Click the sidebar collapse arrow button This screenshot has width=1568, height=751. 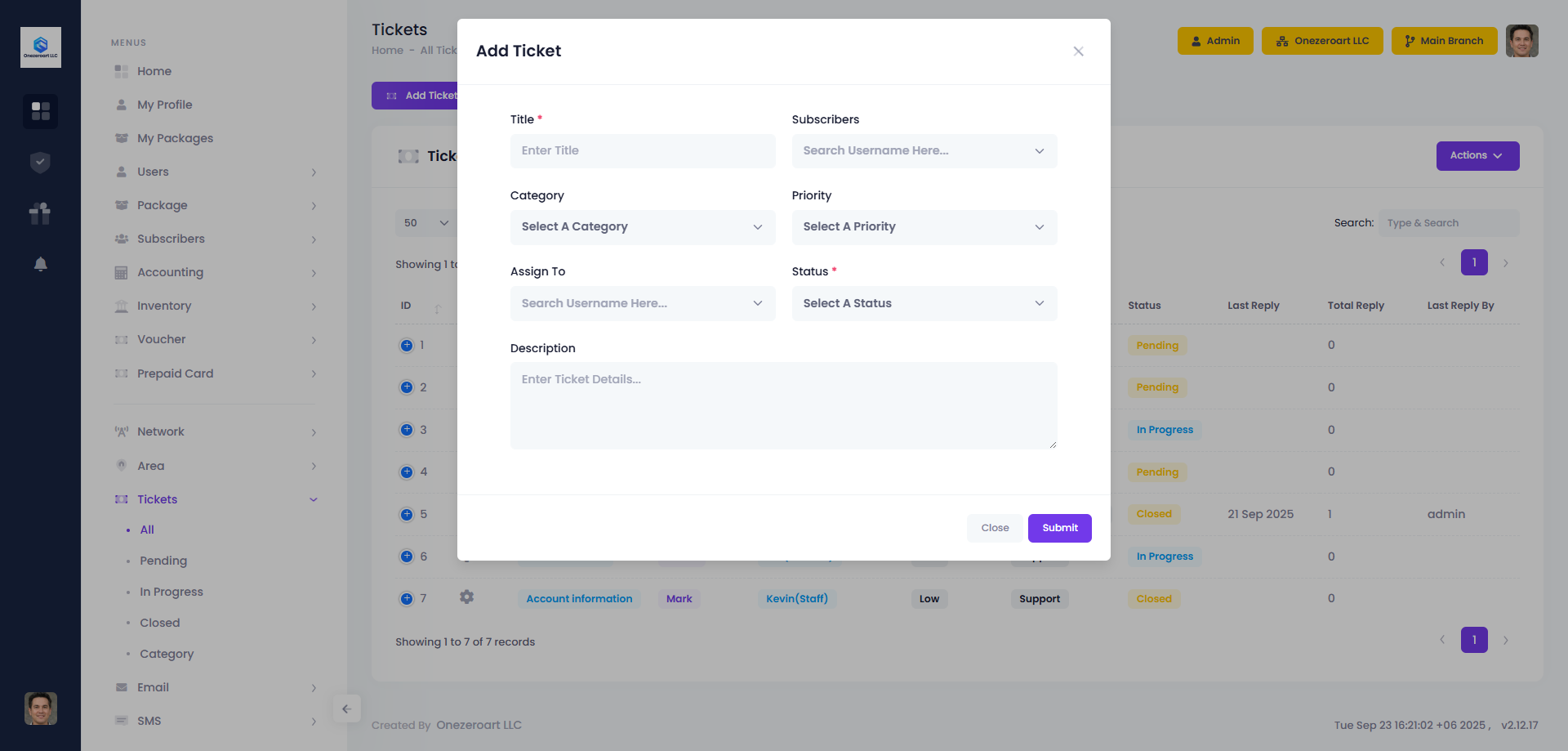(x=346, y=709)
